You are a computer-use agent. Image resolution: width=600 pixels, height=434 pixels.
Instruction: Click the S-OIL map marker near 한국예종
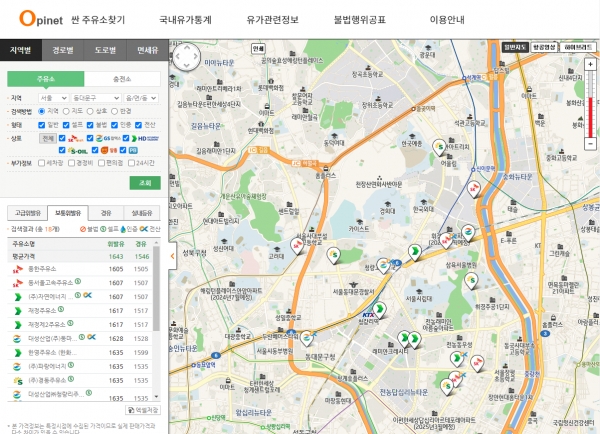(440, 147)
